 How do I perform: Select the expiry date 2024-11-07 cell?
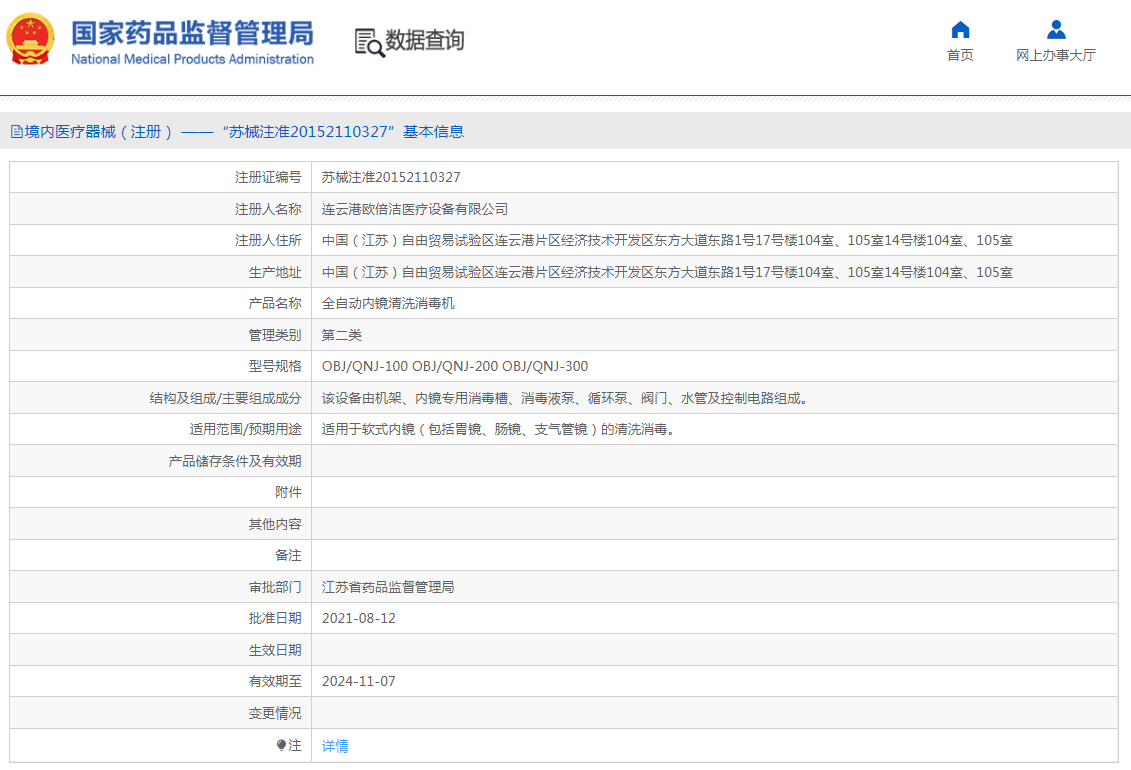[358, 681]
